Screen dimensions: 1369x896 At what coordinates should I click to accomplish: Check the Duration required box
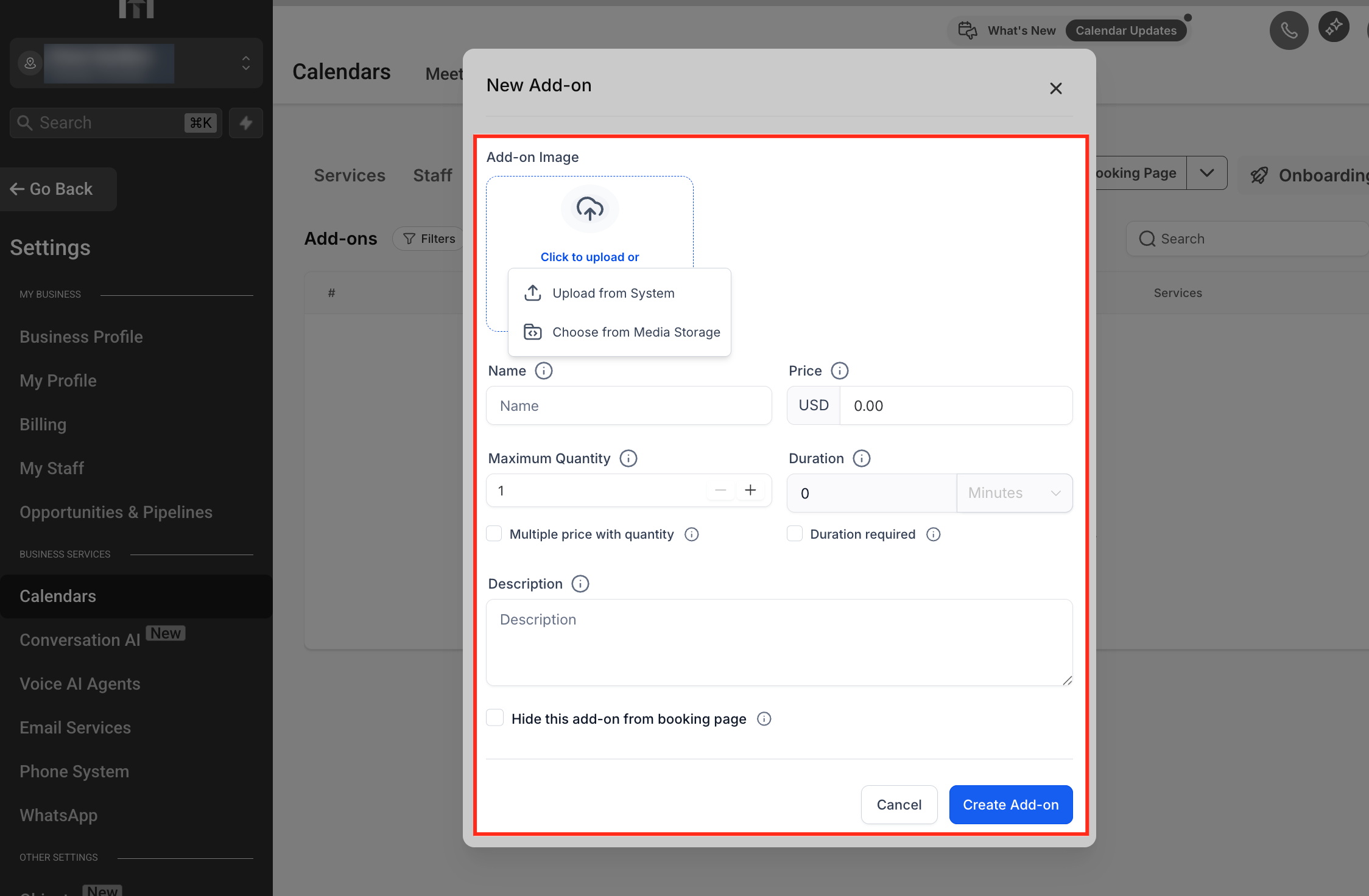point(795,534)
